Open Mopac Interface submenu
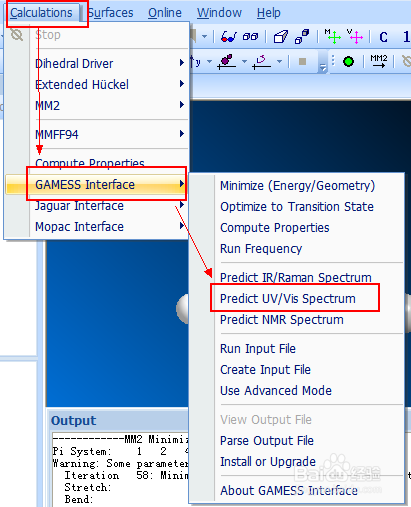The width and height of the screenshot is (411, 507). point(97,227)
